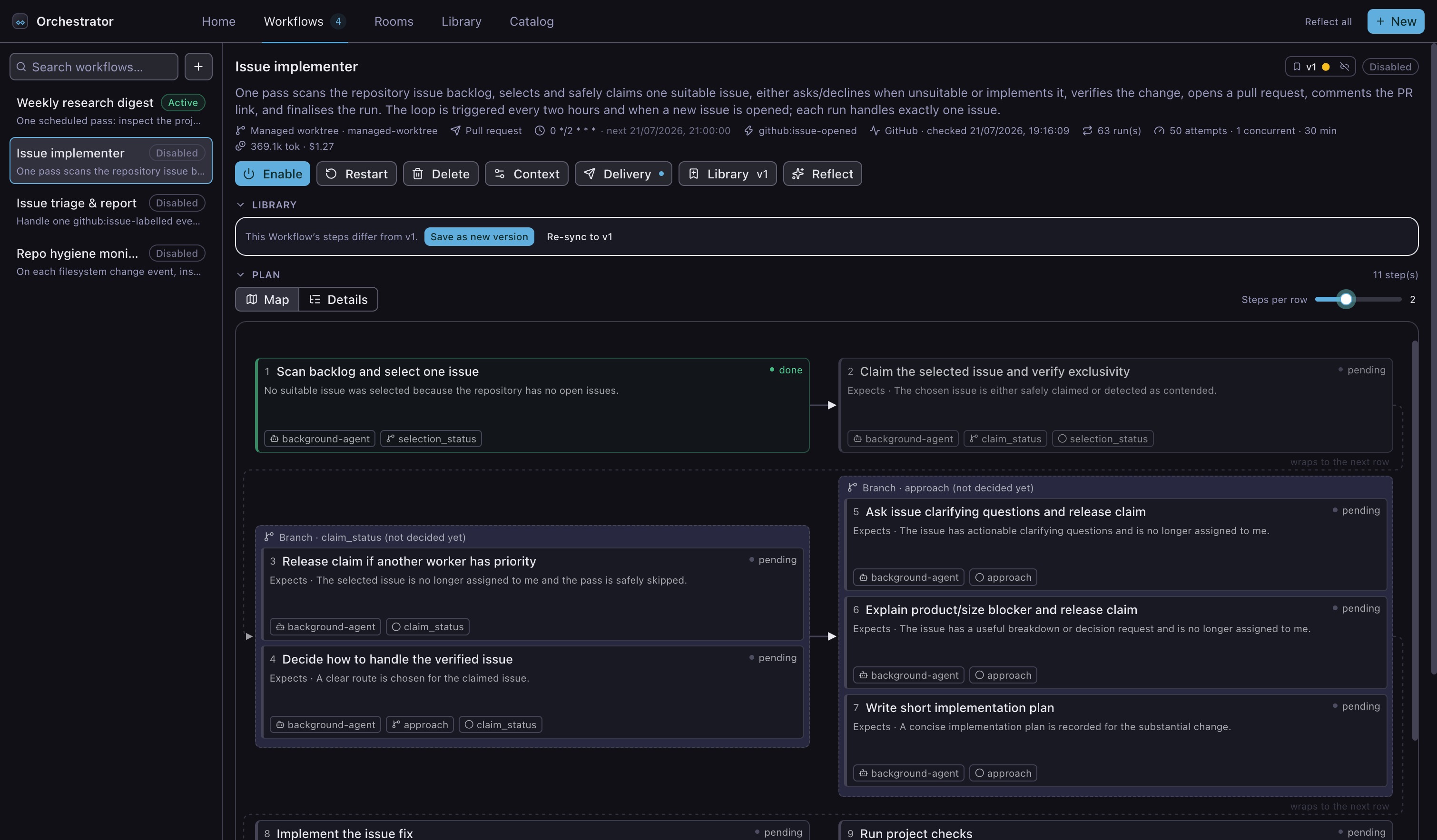Go to the Catalog tab
1437x840 pixels.
[x=531, y=21]
